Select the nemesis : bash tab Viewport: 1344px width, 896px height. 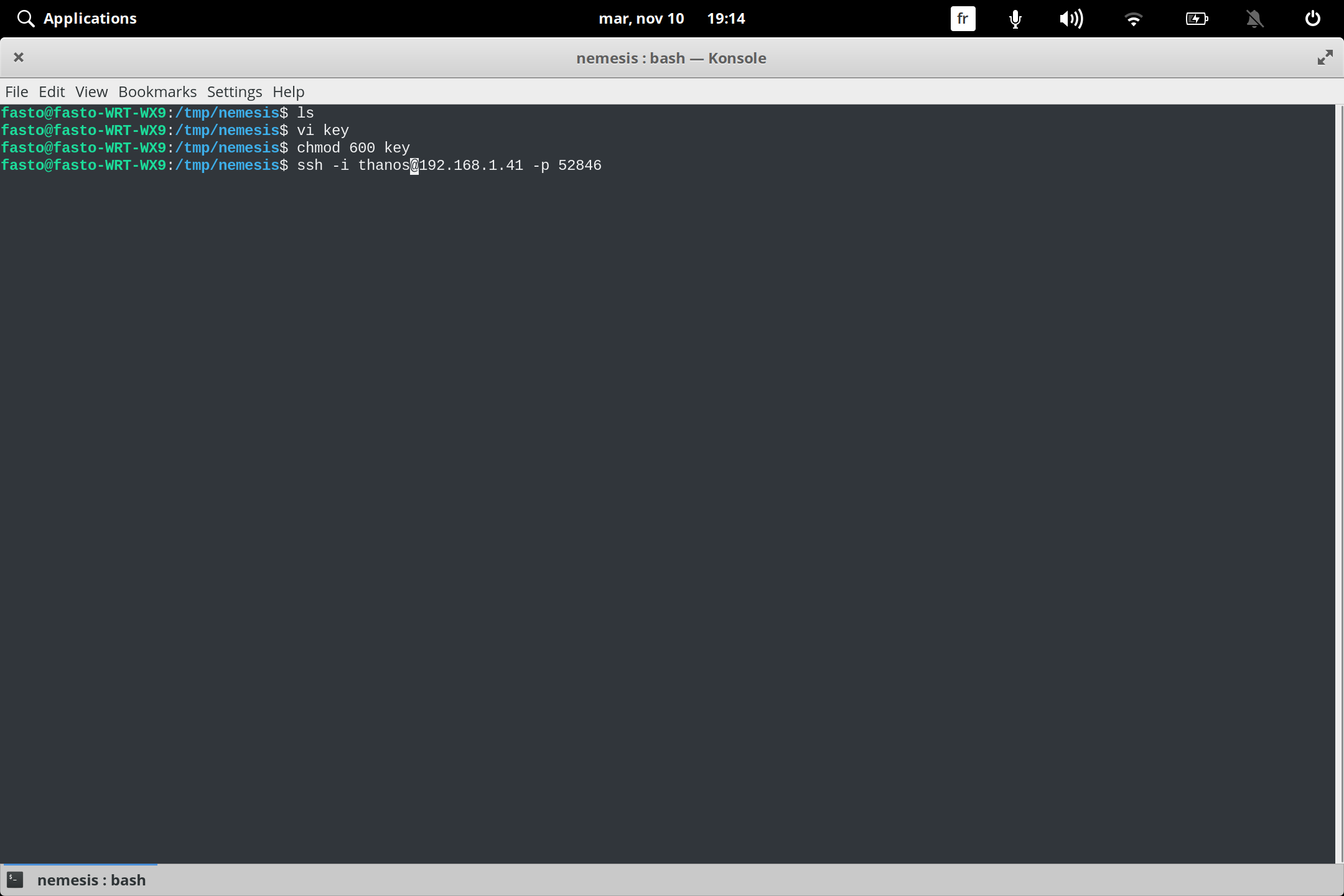[91, 880]
